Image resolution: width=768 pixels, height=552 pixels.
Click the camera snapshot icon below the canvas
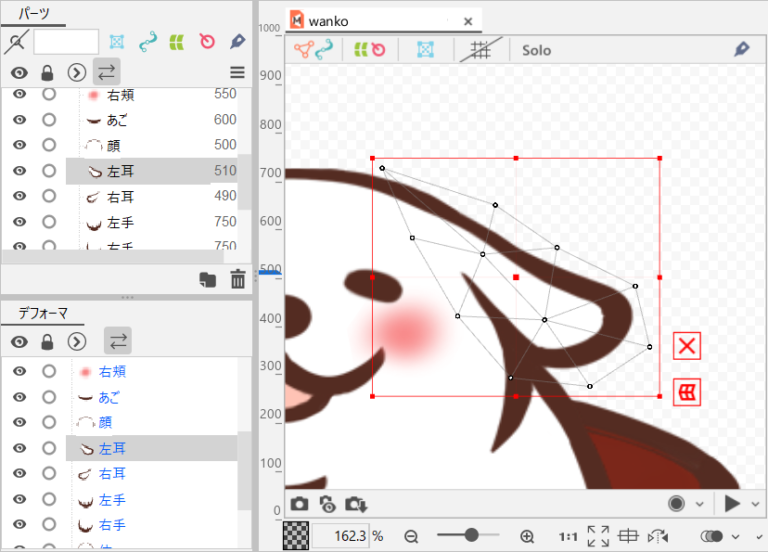(299, 504)
